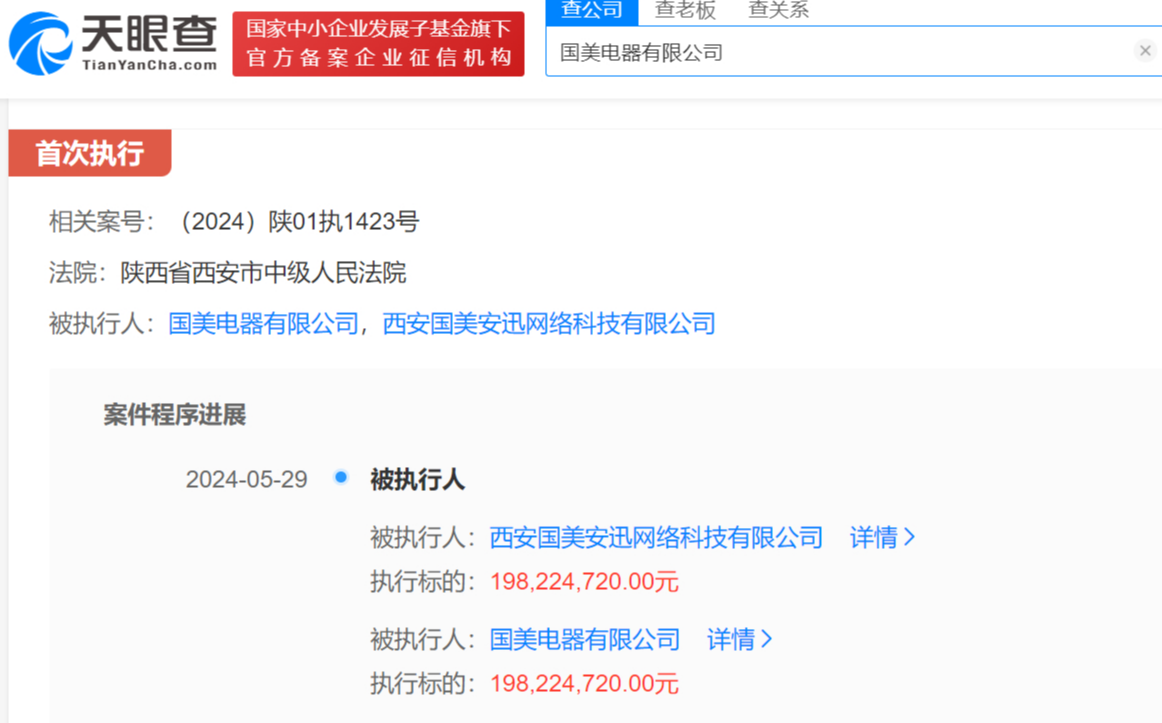Click the 案件程序进展 section heading
The width and height of the screenshot is (1162, 723).
click(175, 415)
